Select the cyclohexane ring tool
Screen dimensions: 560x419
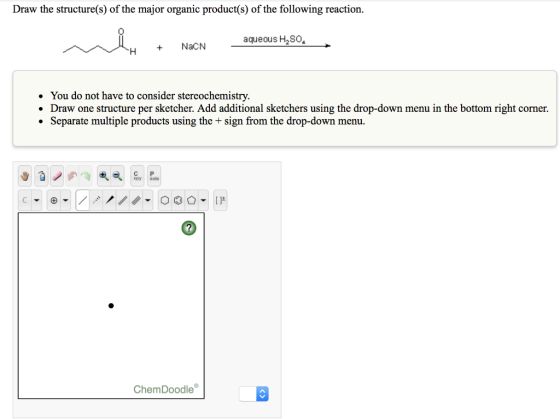[164, 200]
